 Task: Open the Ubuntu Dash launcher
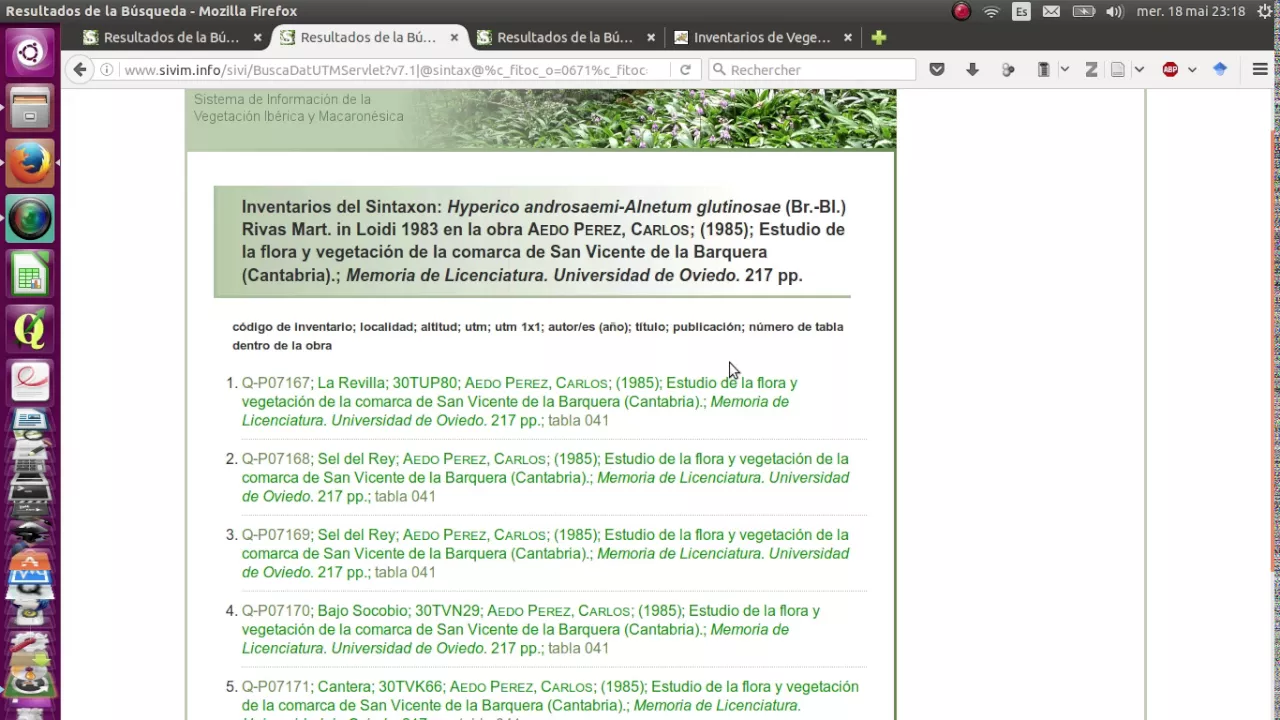[29, 52]
